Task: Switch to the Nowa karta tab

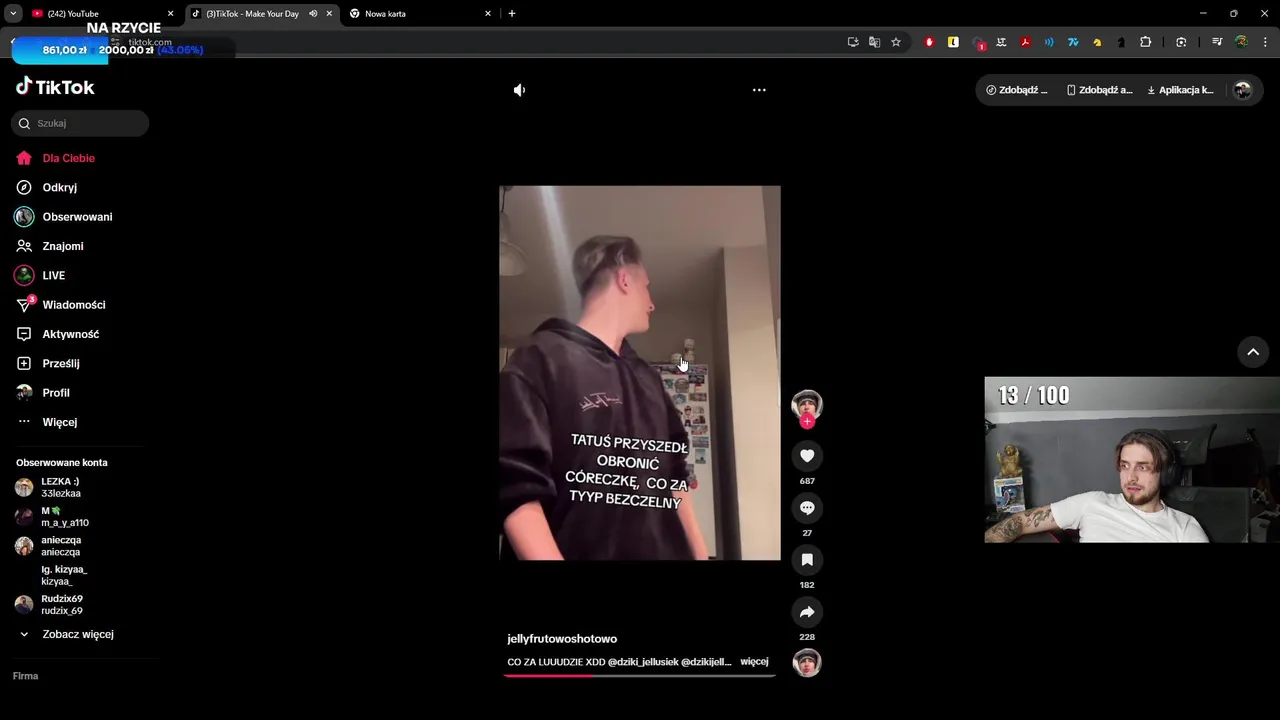Action: [420, 14]
